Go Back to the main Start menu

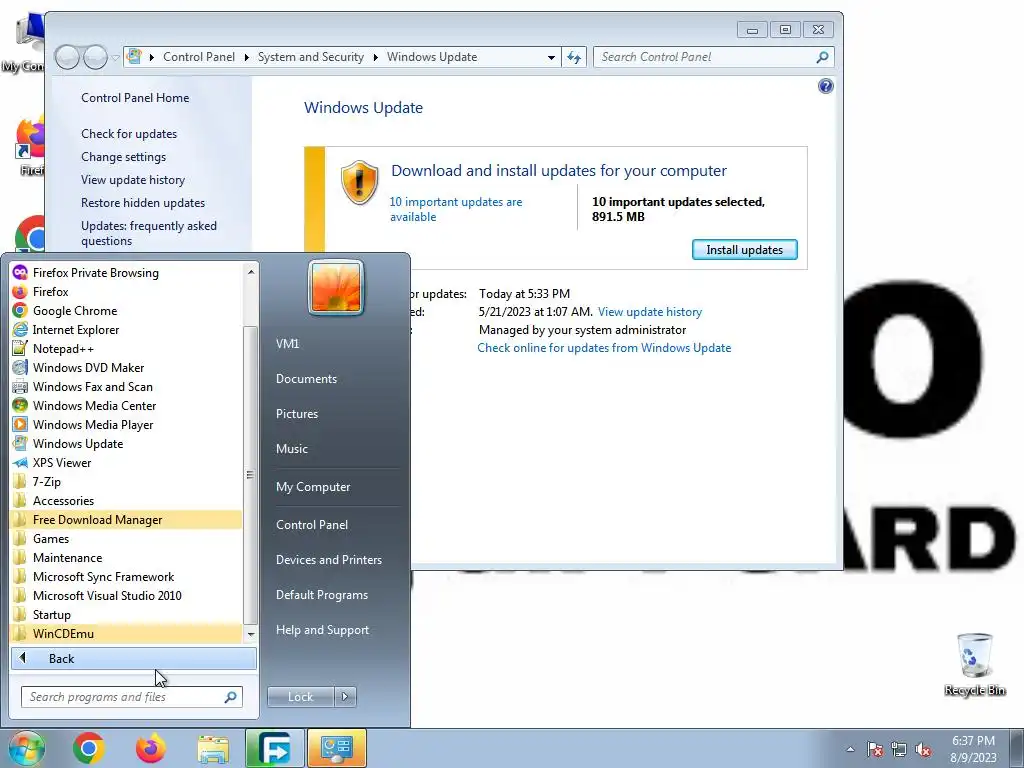134,658
